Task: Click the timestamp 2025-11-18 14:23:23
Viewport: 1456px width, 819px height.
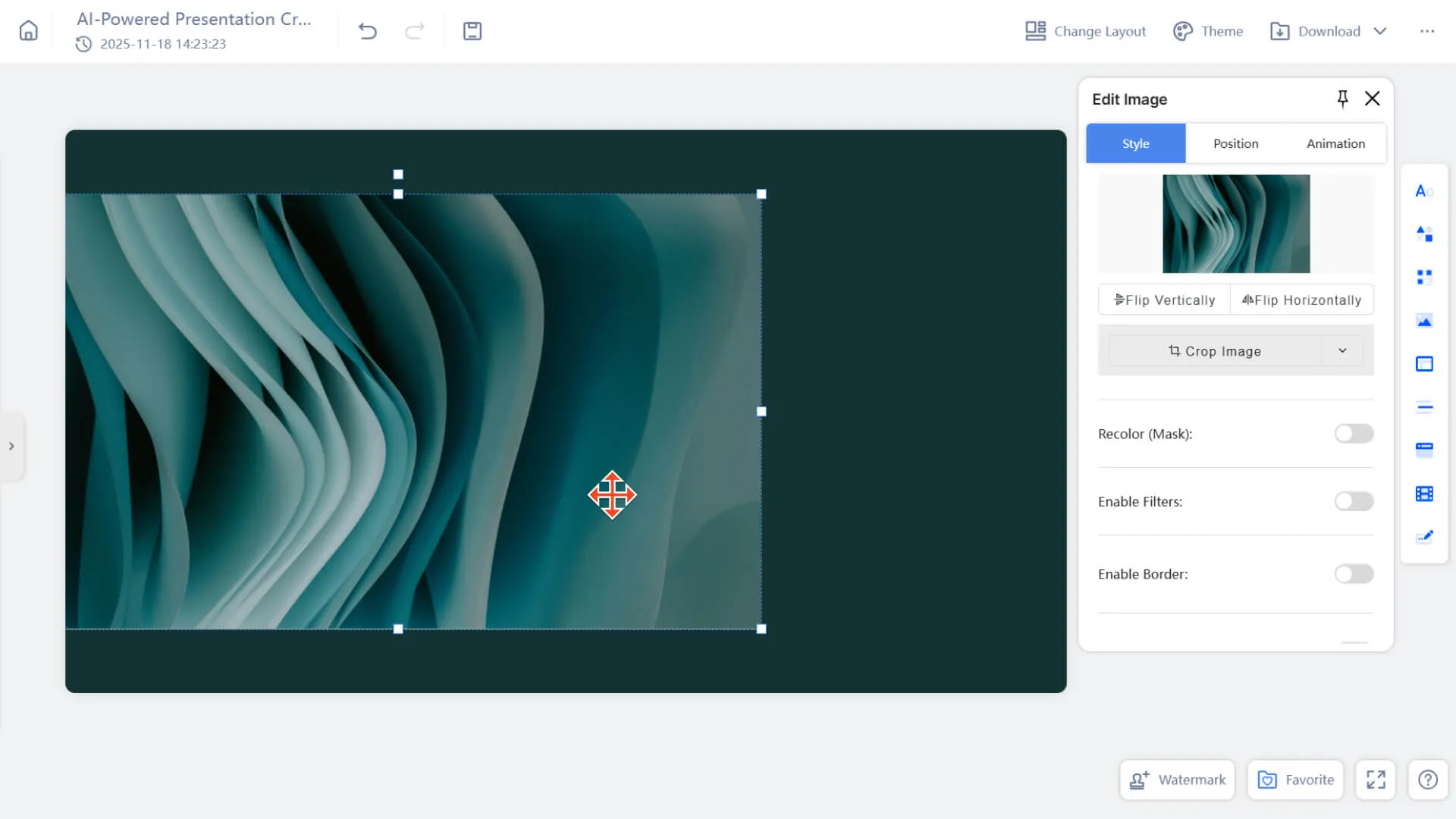Action: (163, 44)
